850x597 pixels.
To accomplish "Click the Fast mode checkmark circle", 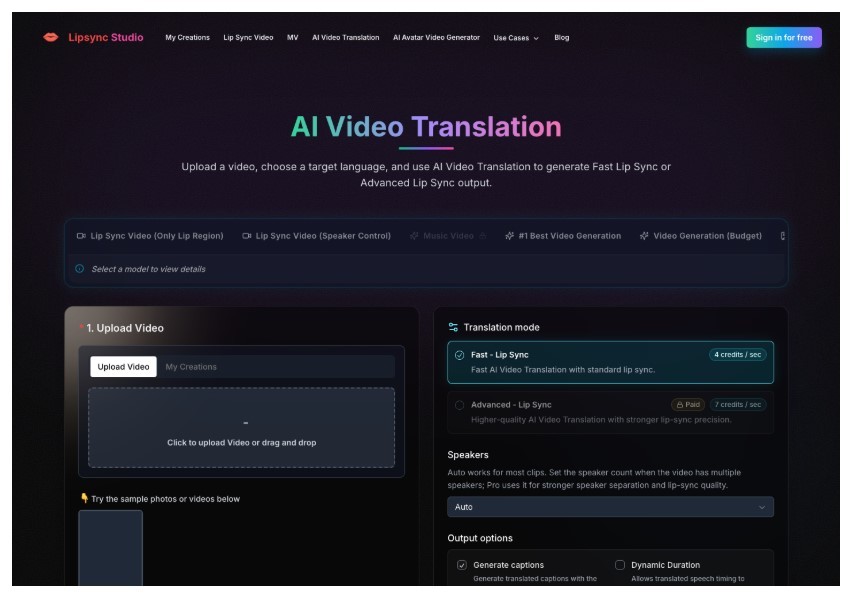I will [x=460, y=355].
